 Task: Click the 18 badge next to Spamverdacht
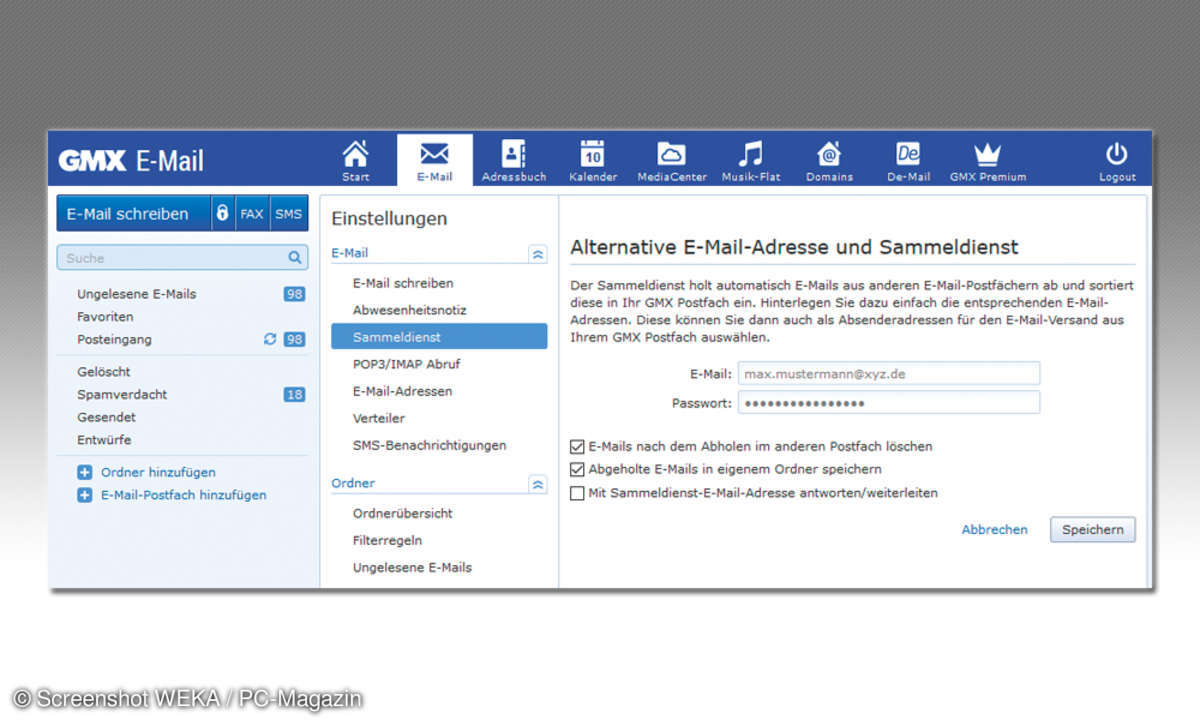pyautogui.click(x=294, y=395)
